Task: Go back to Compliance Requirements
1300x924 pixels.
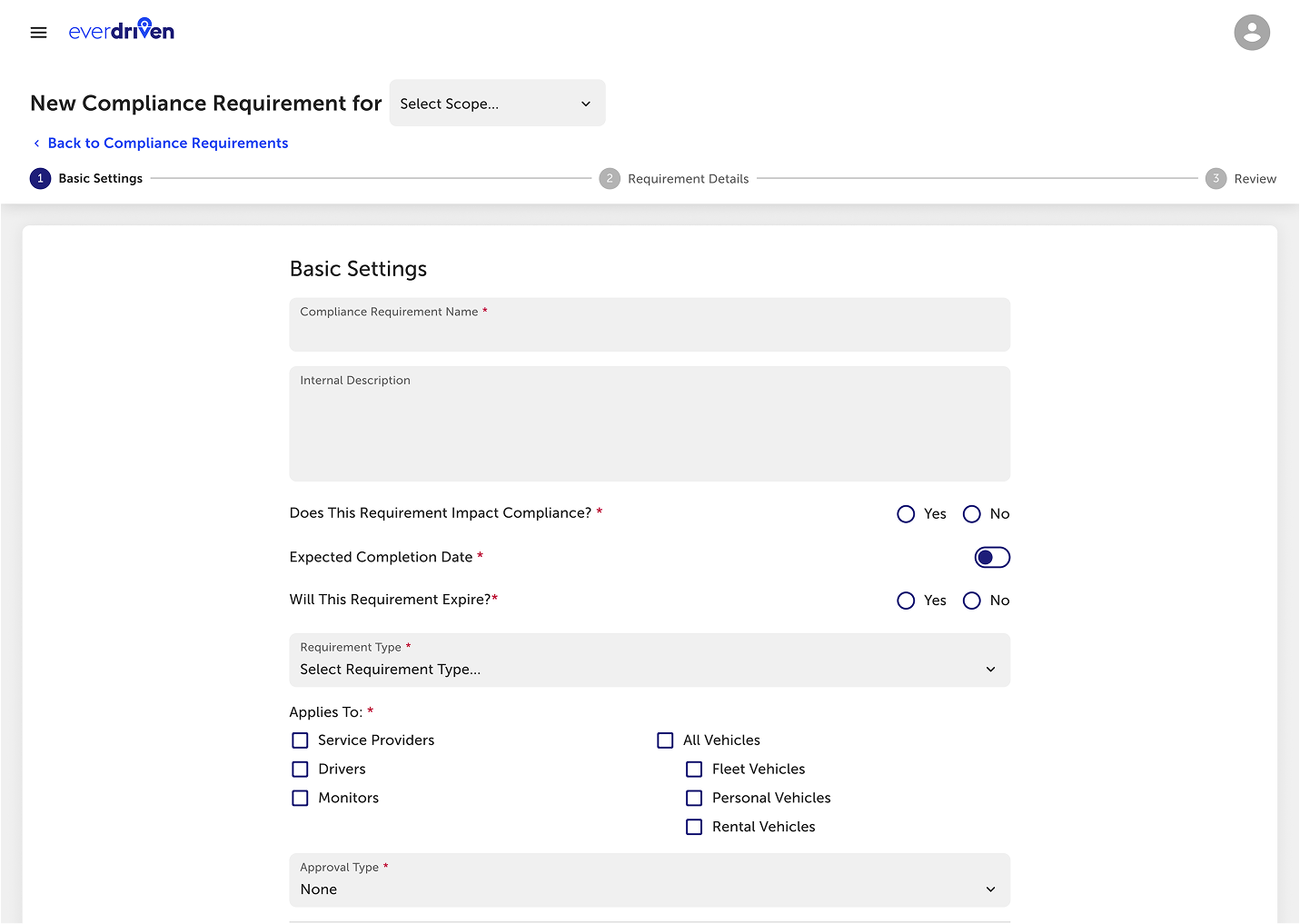Action: 167,144
